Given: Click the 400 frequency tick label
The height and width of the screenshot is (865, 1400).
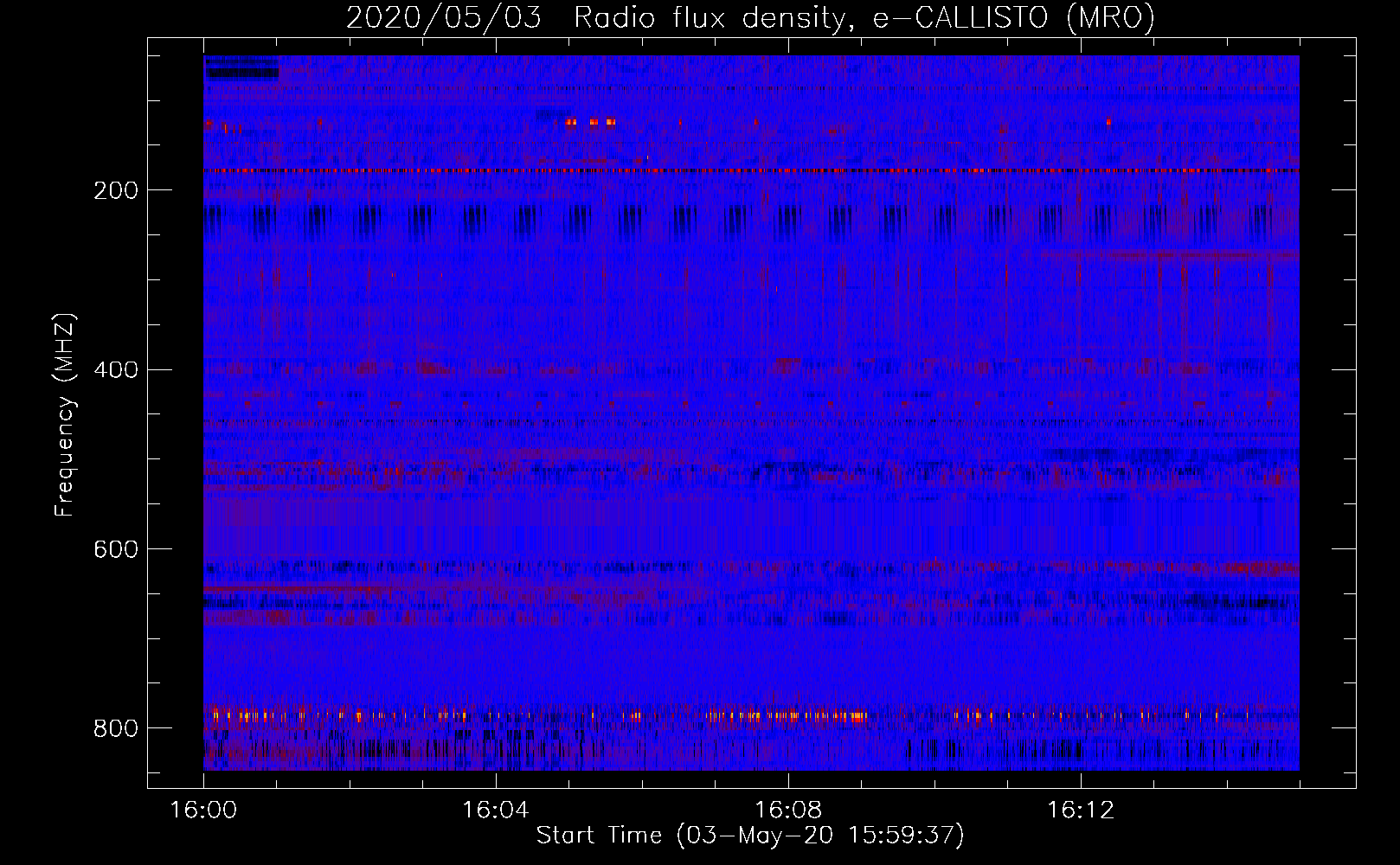Looking at the screenshot, I should point(116,370).
